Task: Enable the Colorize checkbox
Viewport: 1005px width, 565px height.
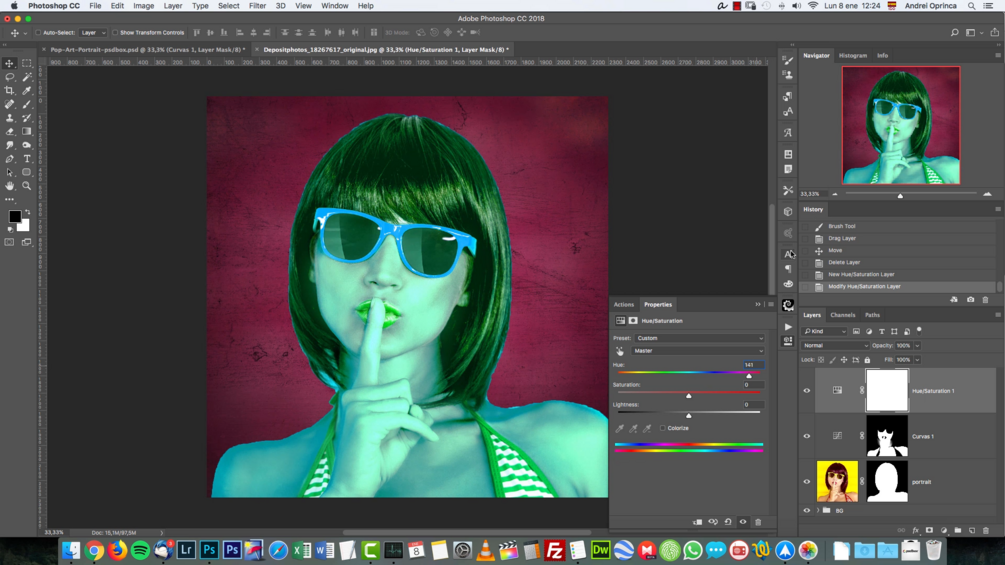Action: pos(662,428)
